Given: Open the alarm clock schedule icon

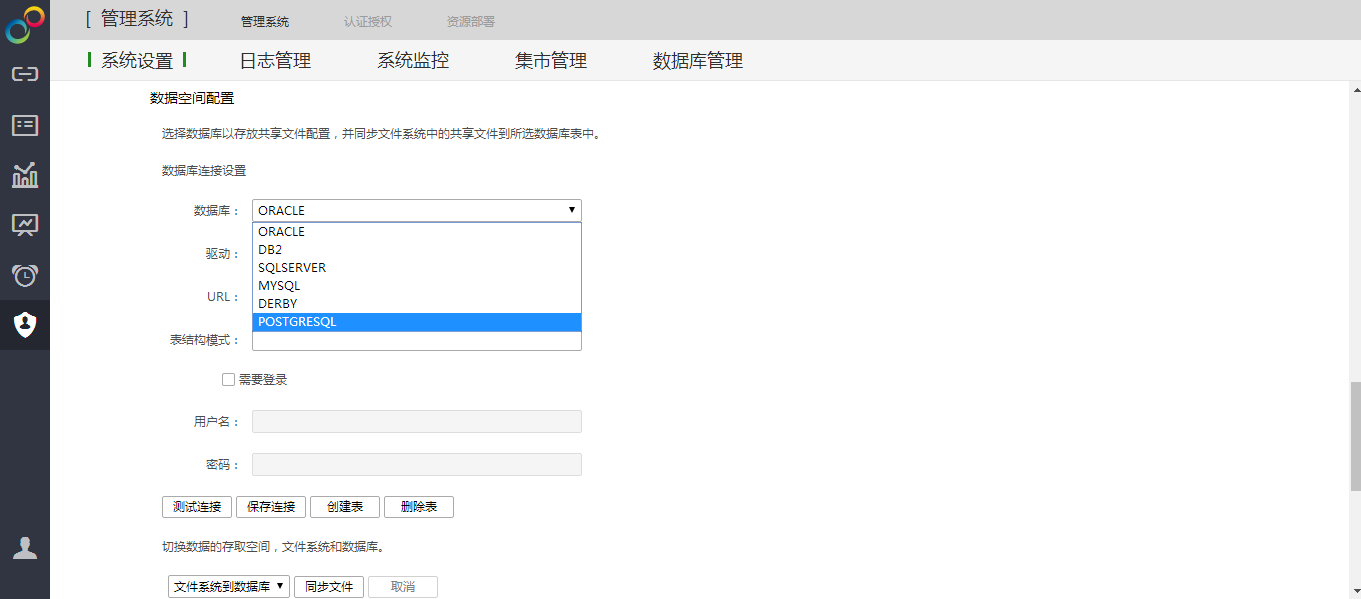Looking at the screenshot, I should [x=25, y=275].
